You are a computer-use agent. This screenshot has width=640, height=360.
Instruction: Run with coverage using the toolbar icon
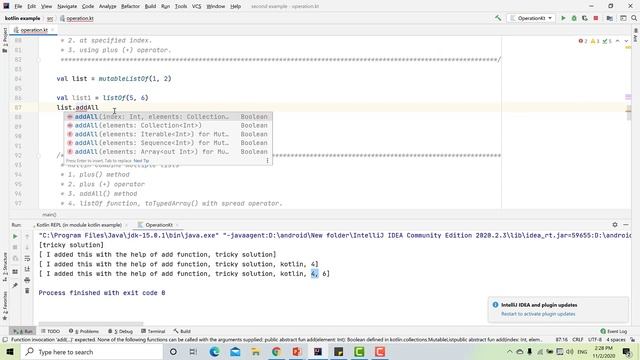(x=585, y=18)
